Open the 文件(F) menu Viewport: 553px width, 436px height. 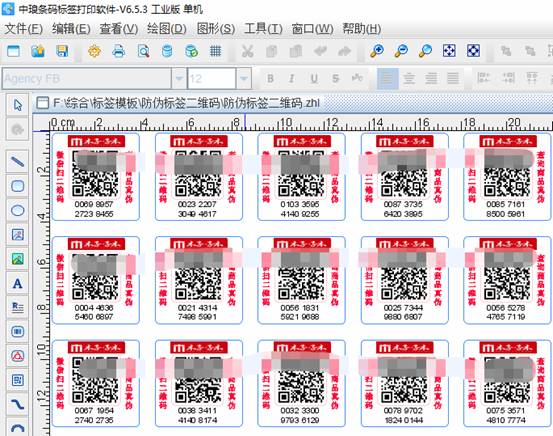[23, 29]
